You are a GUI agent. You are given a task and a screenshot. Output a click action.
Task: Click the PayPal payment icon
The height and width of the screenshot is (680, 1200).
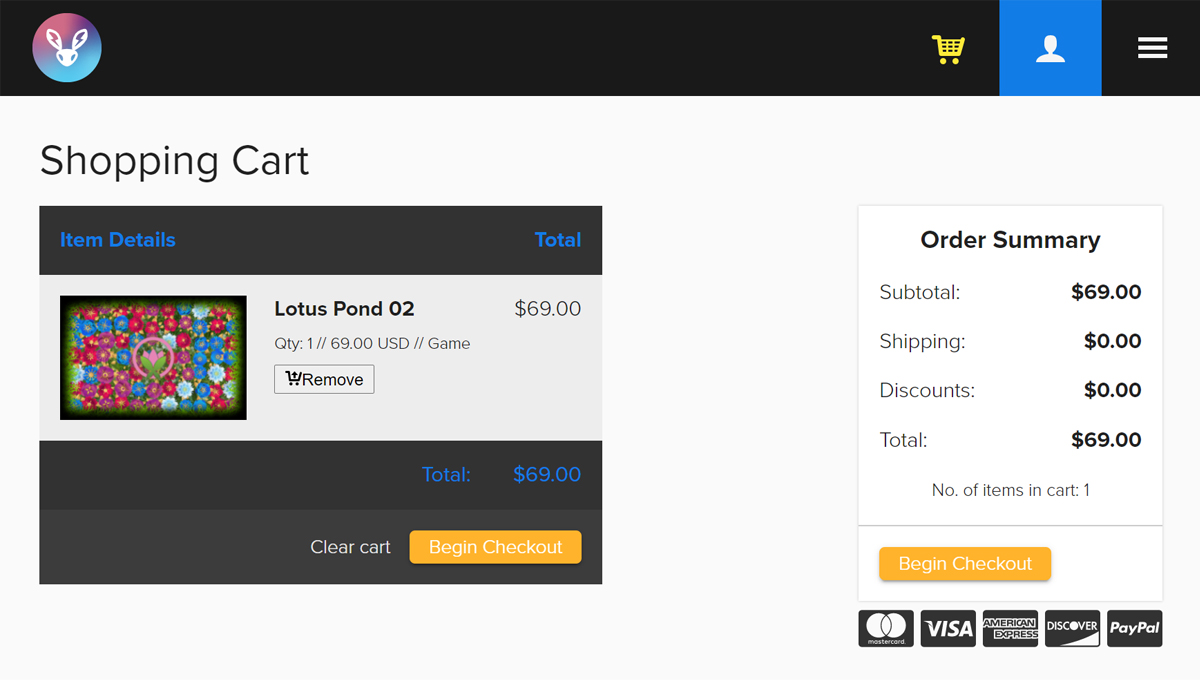[x=1134, y=628]
